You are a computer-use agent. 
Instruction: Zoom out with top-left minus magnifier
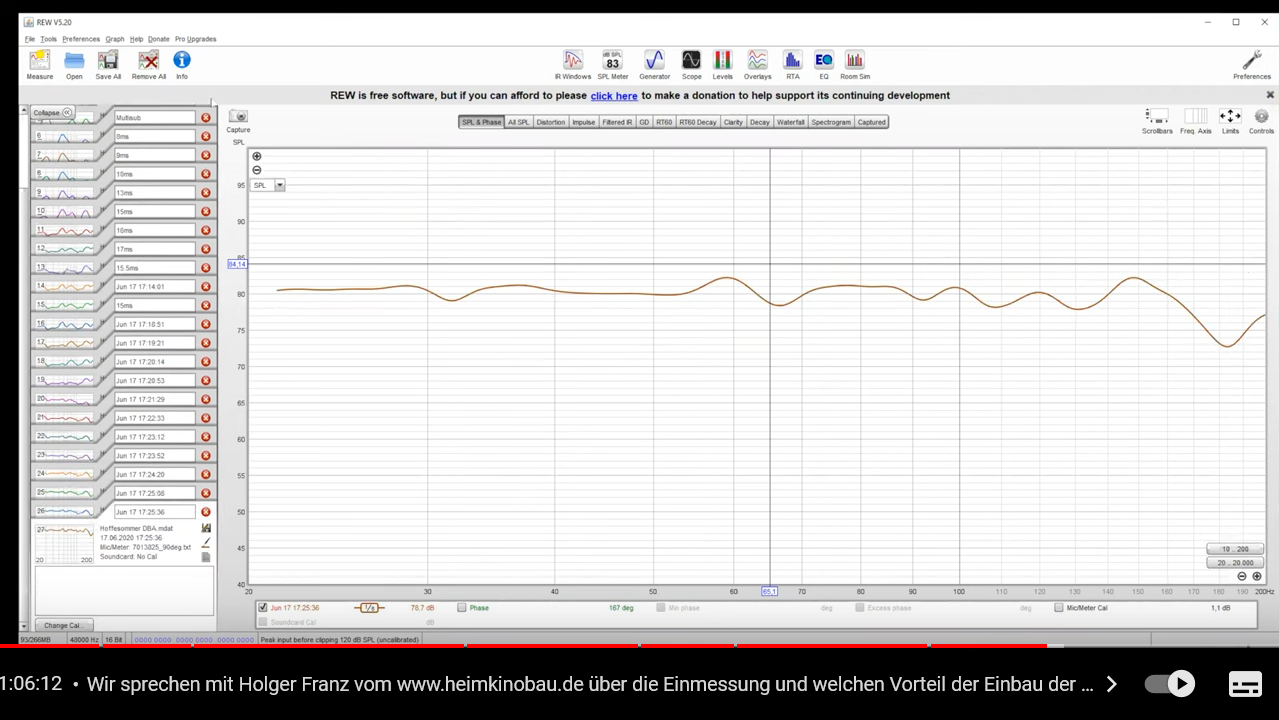[x=257, y=170]
